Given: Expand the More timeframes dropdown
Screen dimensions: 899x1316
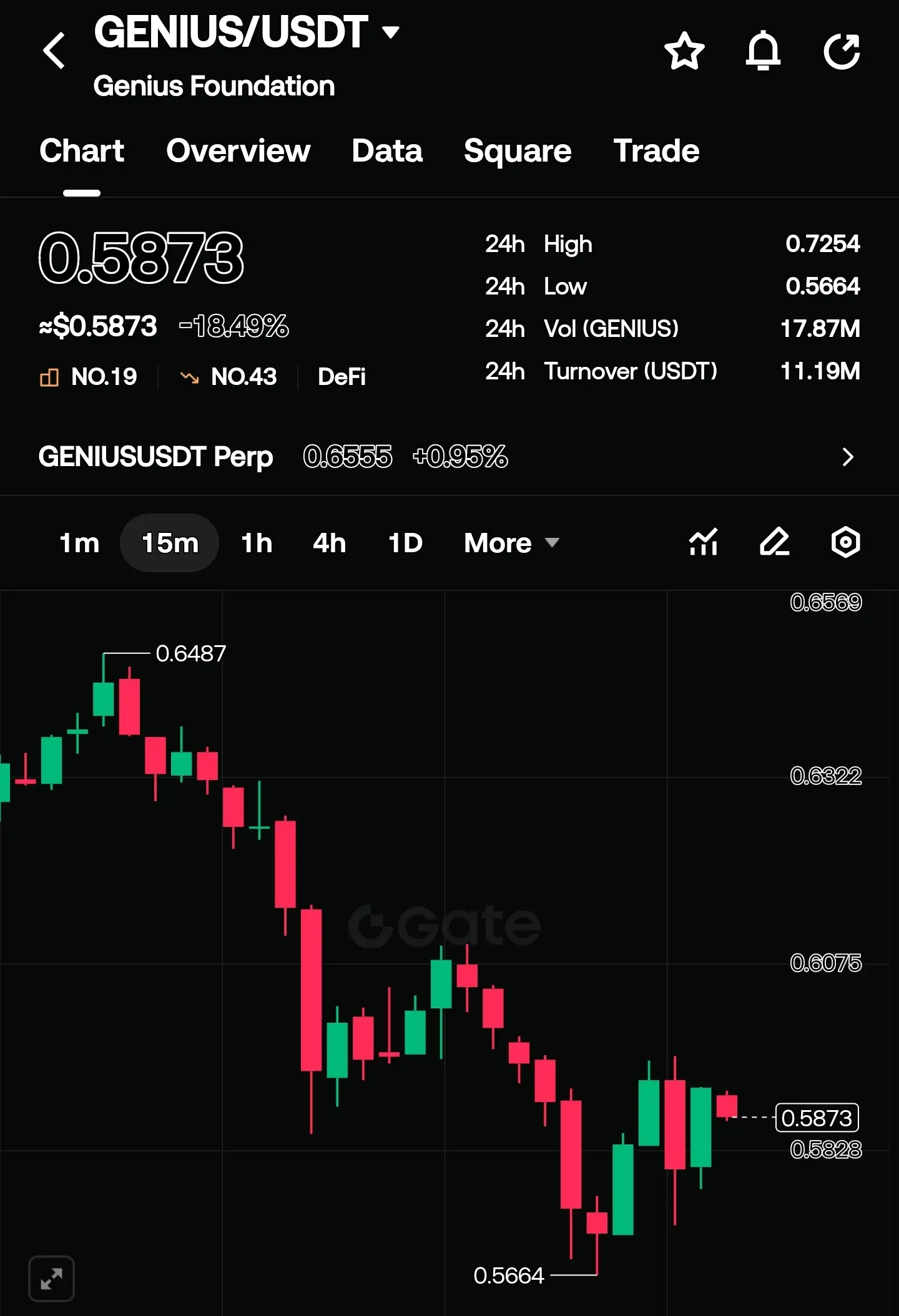Looking at the screenshot, I should (511, 543).
